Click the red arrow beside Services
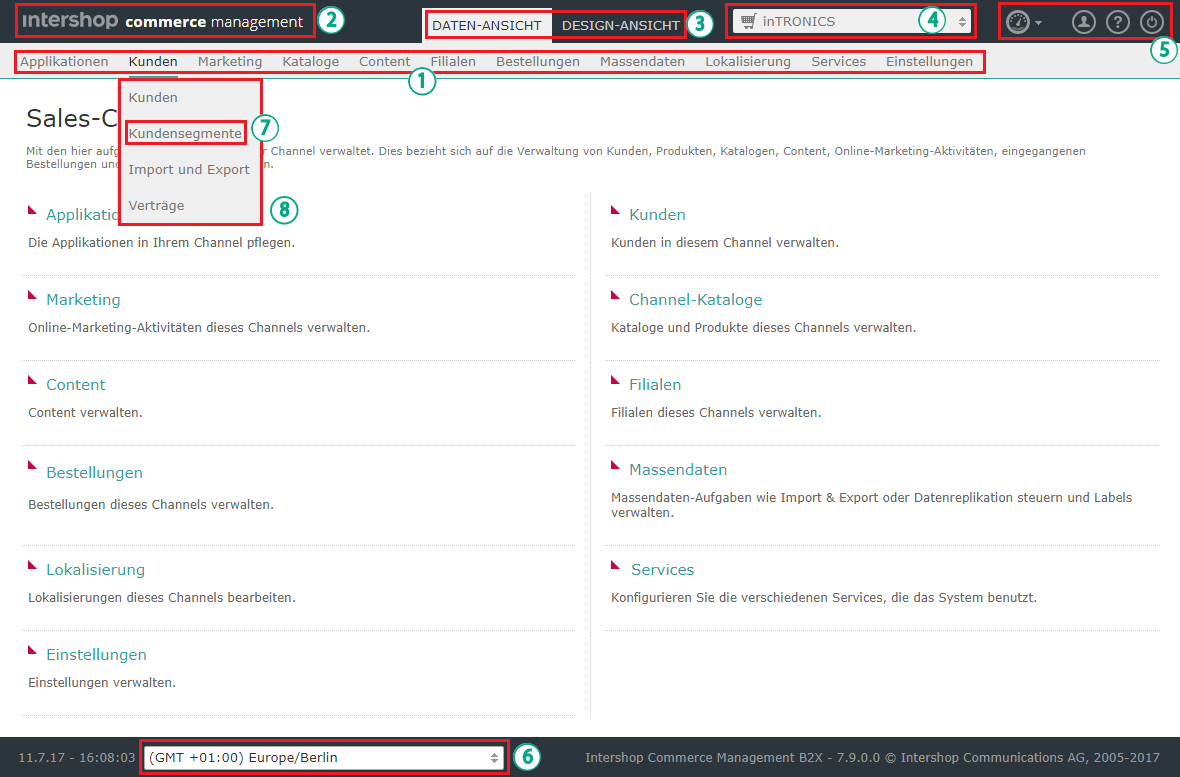Image resolution: width=1180 pixels, height=777 pixels. click(617, 566)
